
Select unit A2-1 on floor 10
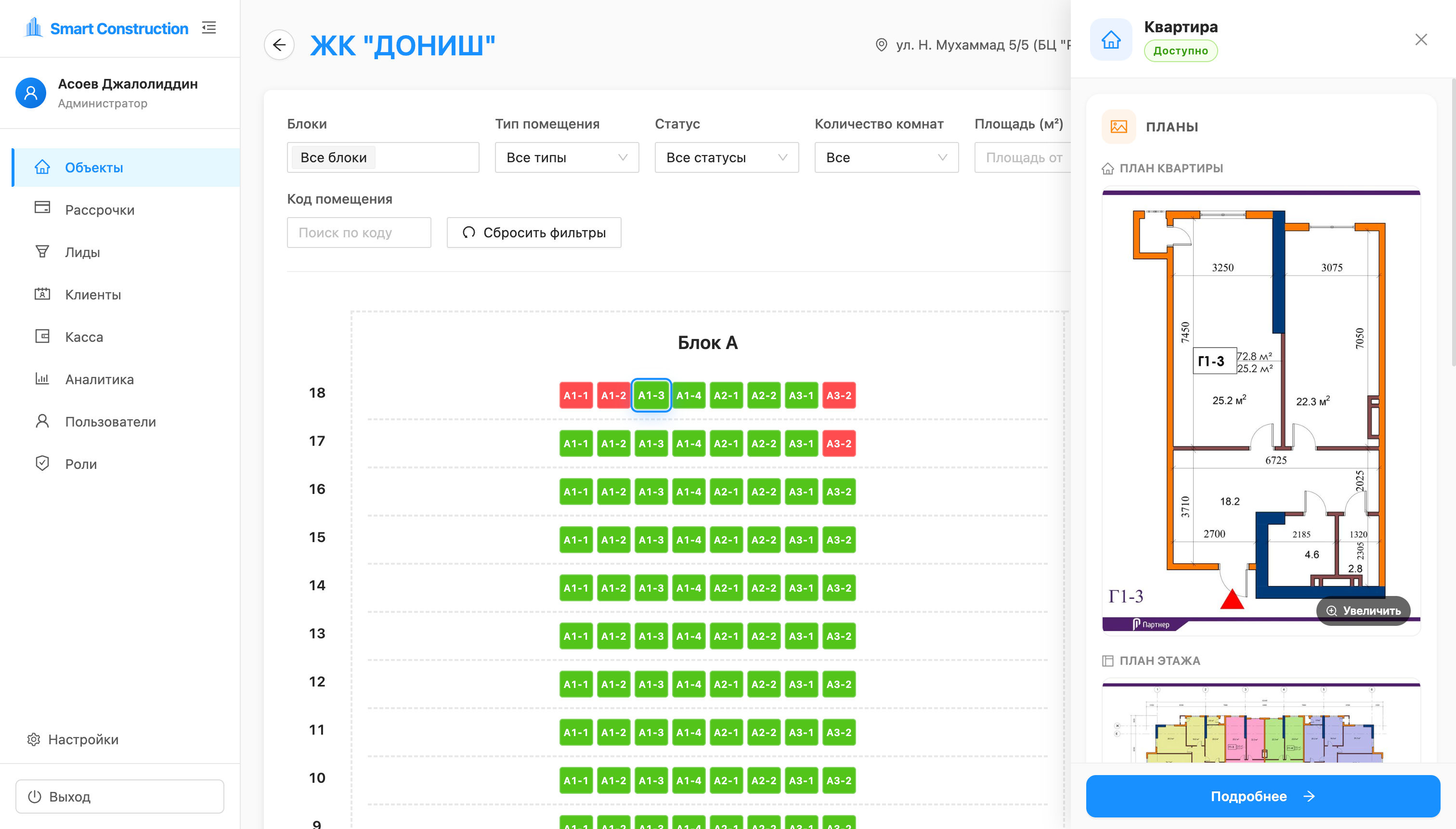pos(726,780)
